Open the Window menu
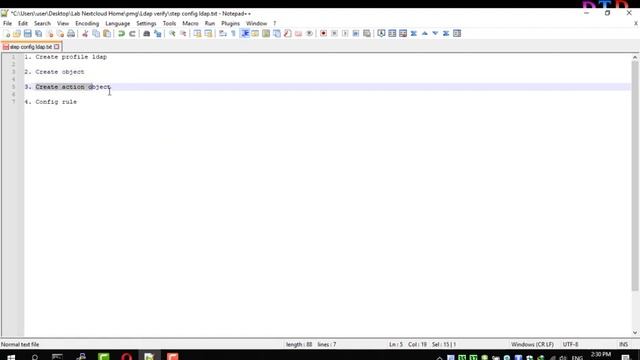 (x=256, y=23)
